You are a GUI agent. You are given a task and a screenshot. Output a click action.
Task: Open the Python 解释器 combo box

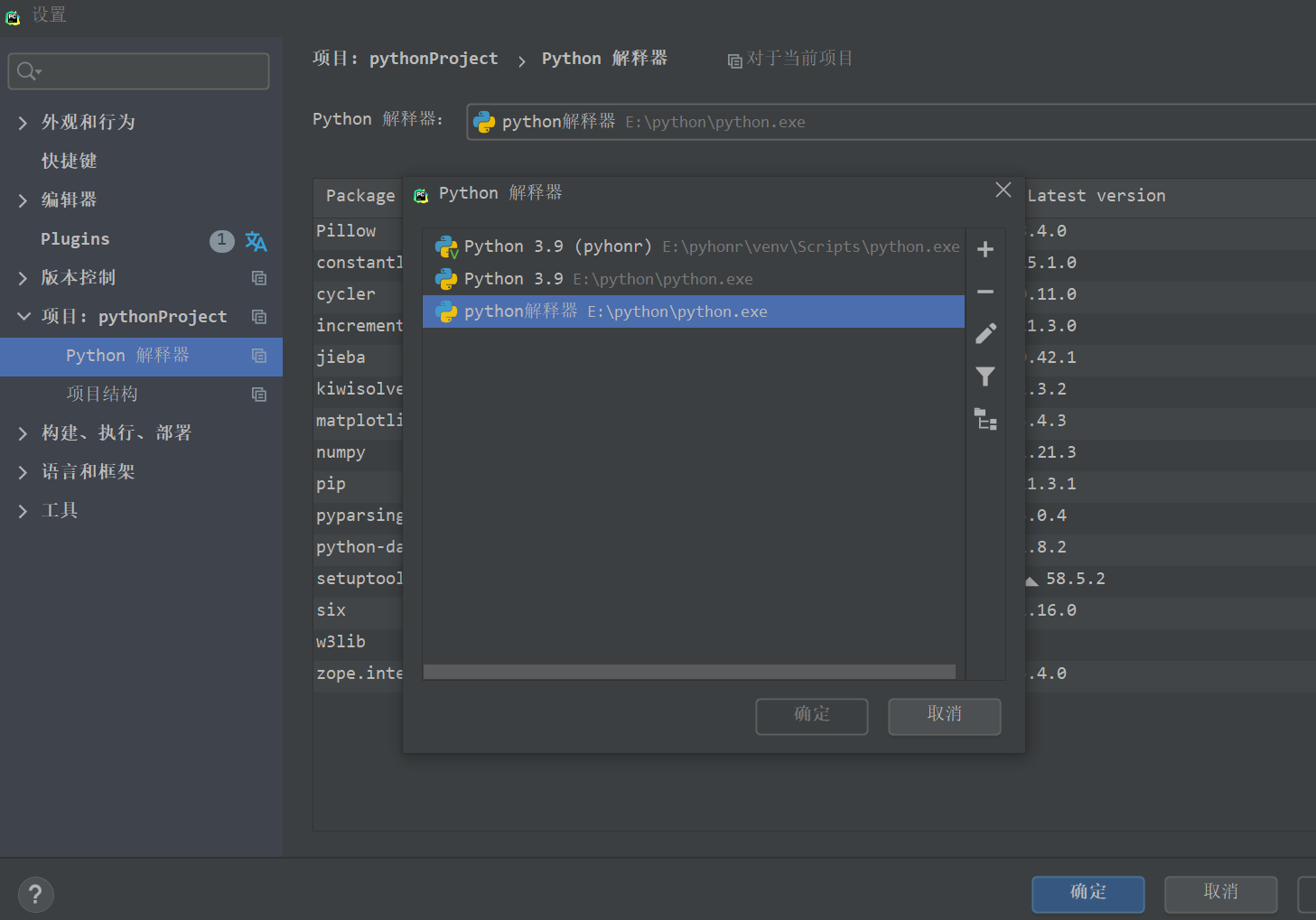[x=891, y=122]
